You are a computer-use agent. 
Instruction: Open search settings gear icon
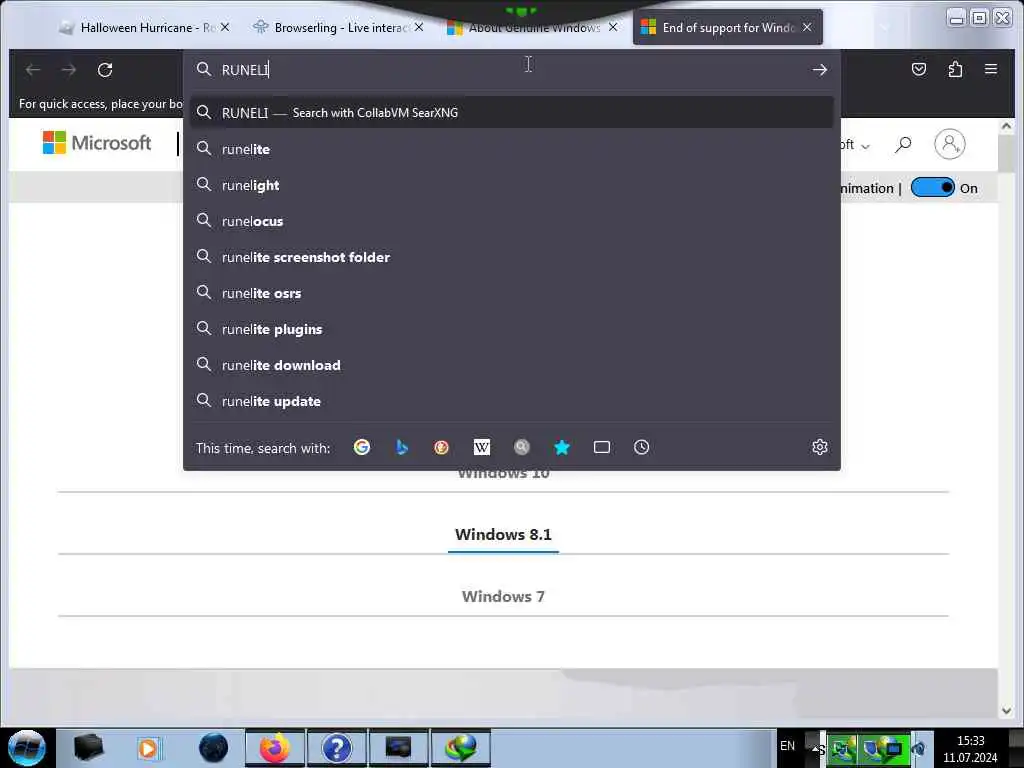click(x=820, y=447)
